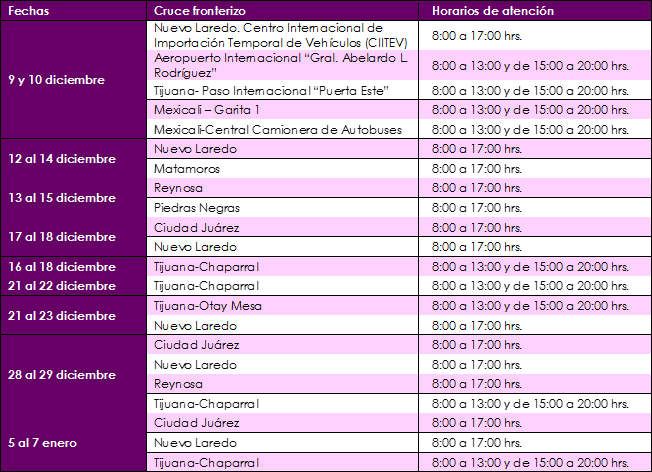The image size is (652, 472).
Task: Click the 'Horarios de atención' column header
Action: click(x=535, y=10)
